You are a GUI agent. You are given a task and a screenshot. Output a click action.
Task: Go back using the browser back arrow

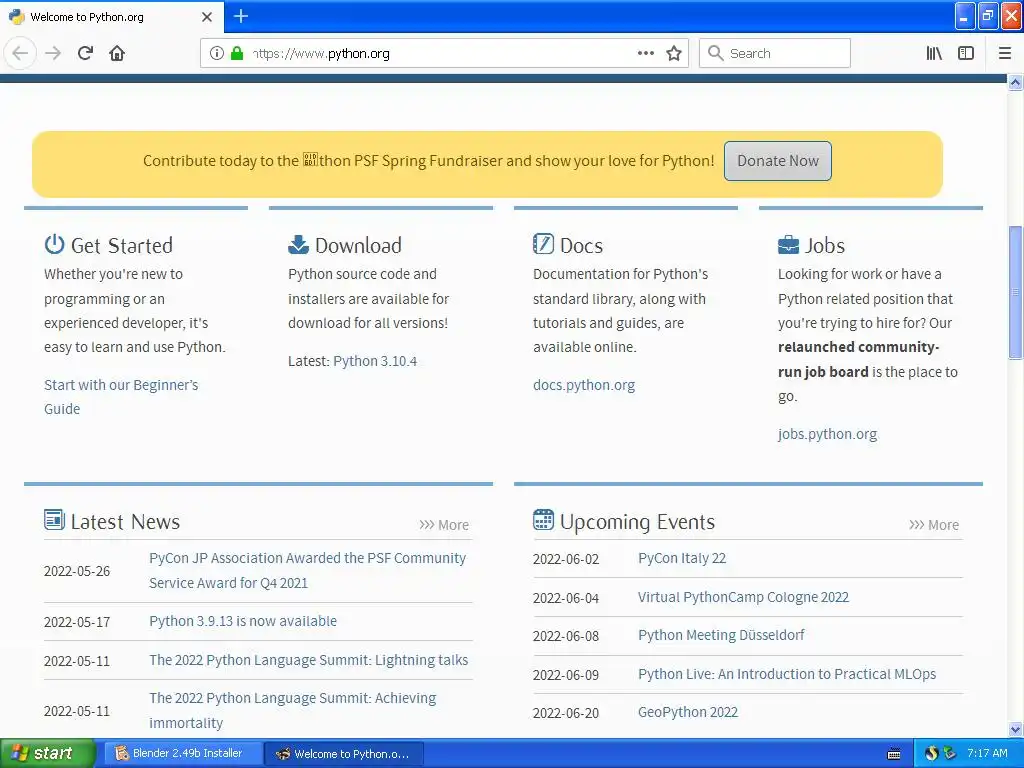pyautogui.click(x=20, y=53)
